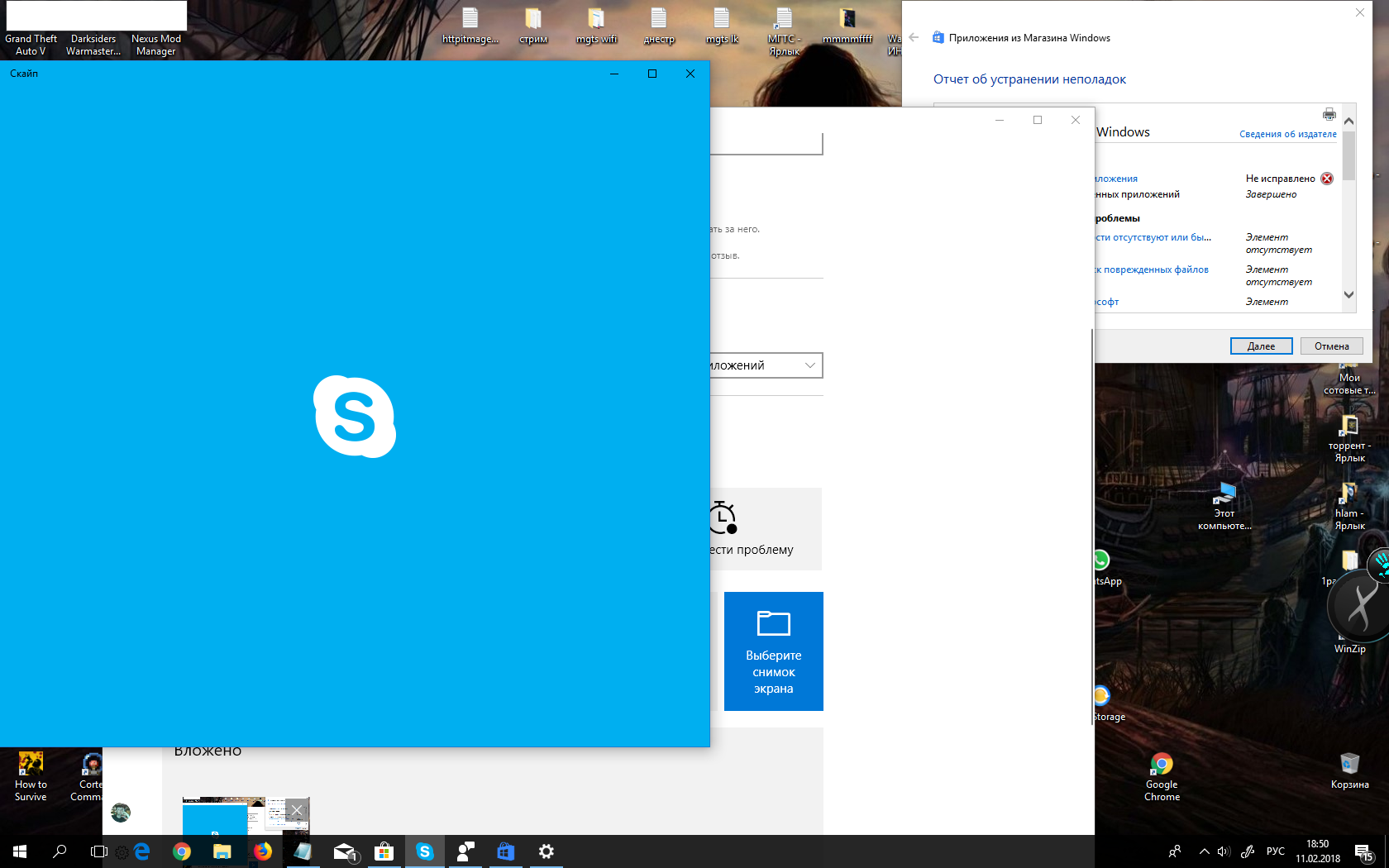Click the text input field in Feedback Hub
Screen dimensions: 1389x868
(x=766, y=144)
